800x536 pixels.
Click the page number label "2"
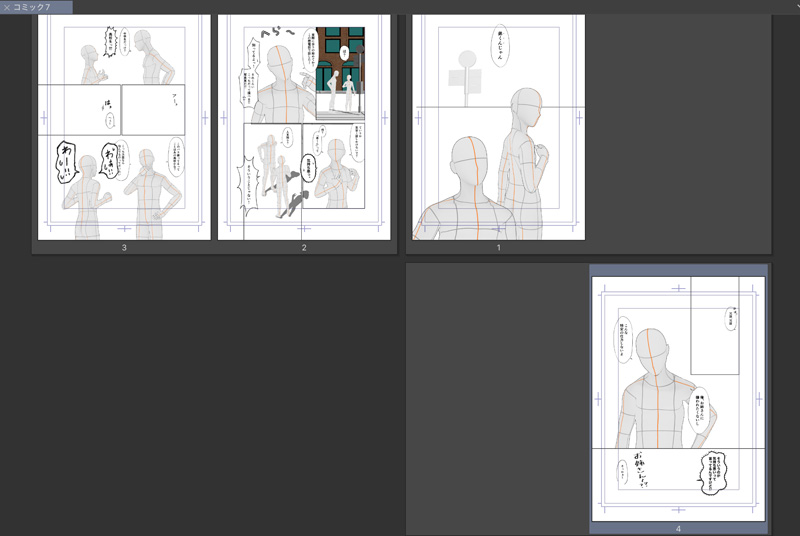tap(304, 247)
